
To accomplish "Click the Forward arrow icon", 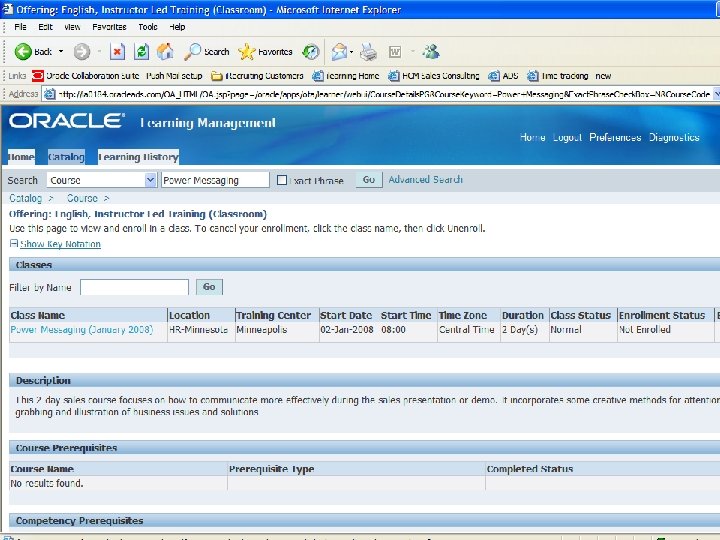I will 82,51.
